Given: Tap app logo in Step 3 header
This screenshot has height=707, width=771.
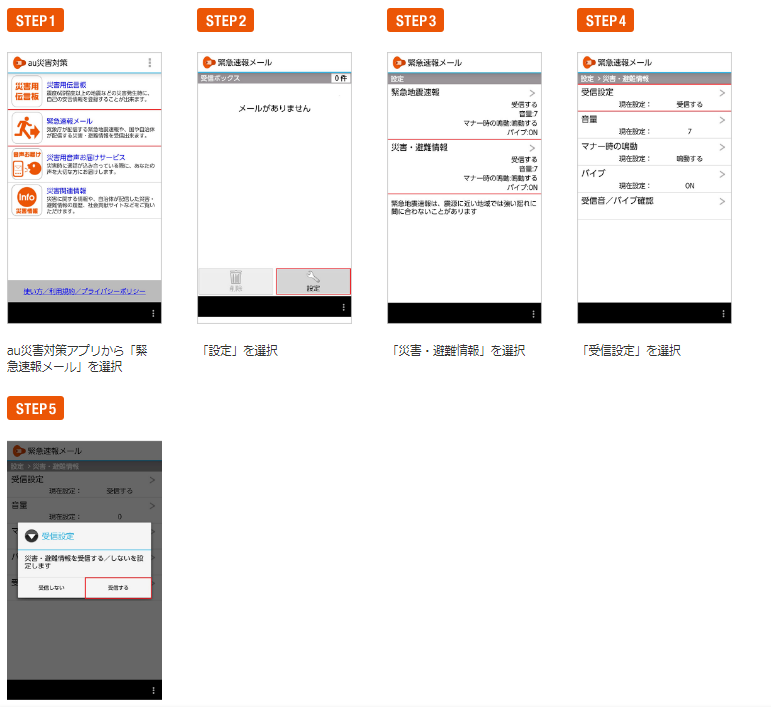Looking at the screenshot, I should click(x=399, y=62).
